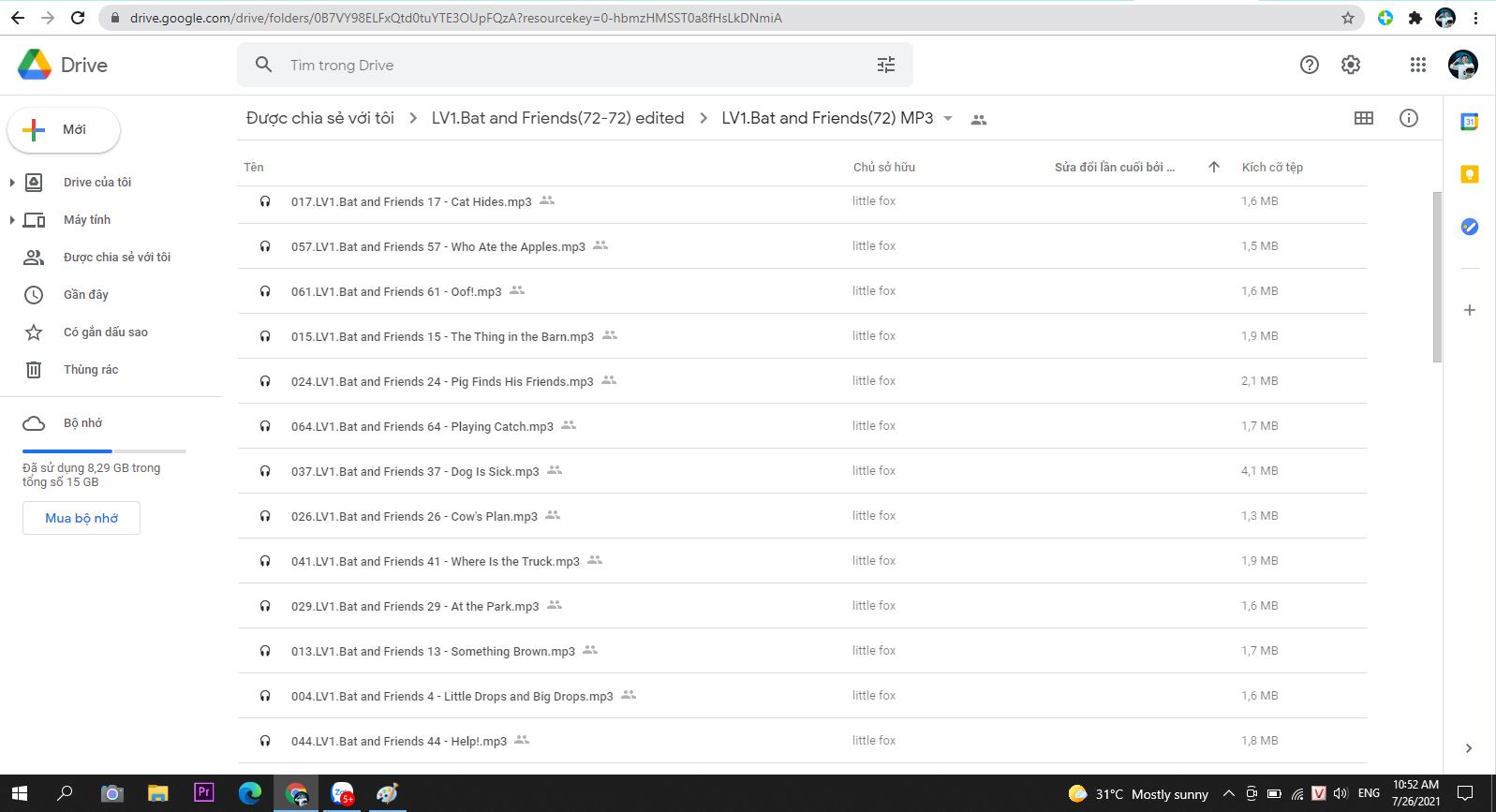Expand the Máy tính tree

coord(12,220)
